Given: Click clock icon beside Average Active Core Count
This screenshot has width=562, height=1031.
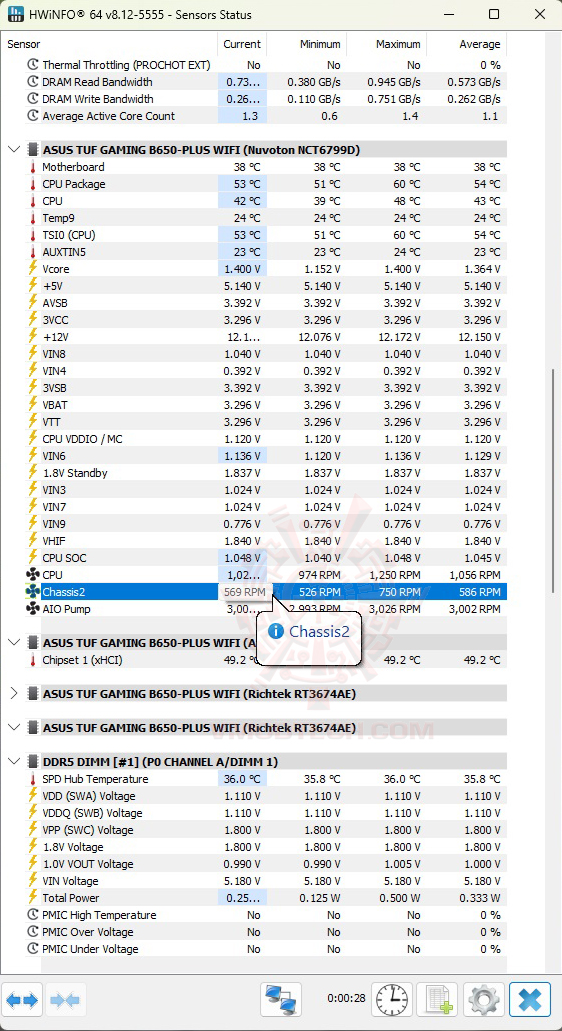Looking at the screenshot, I should point(32,116).
